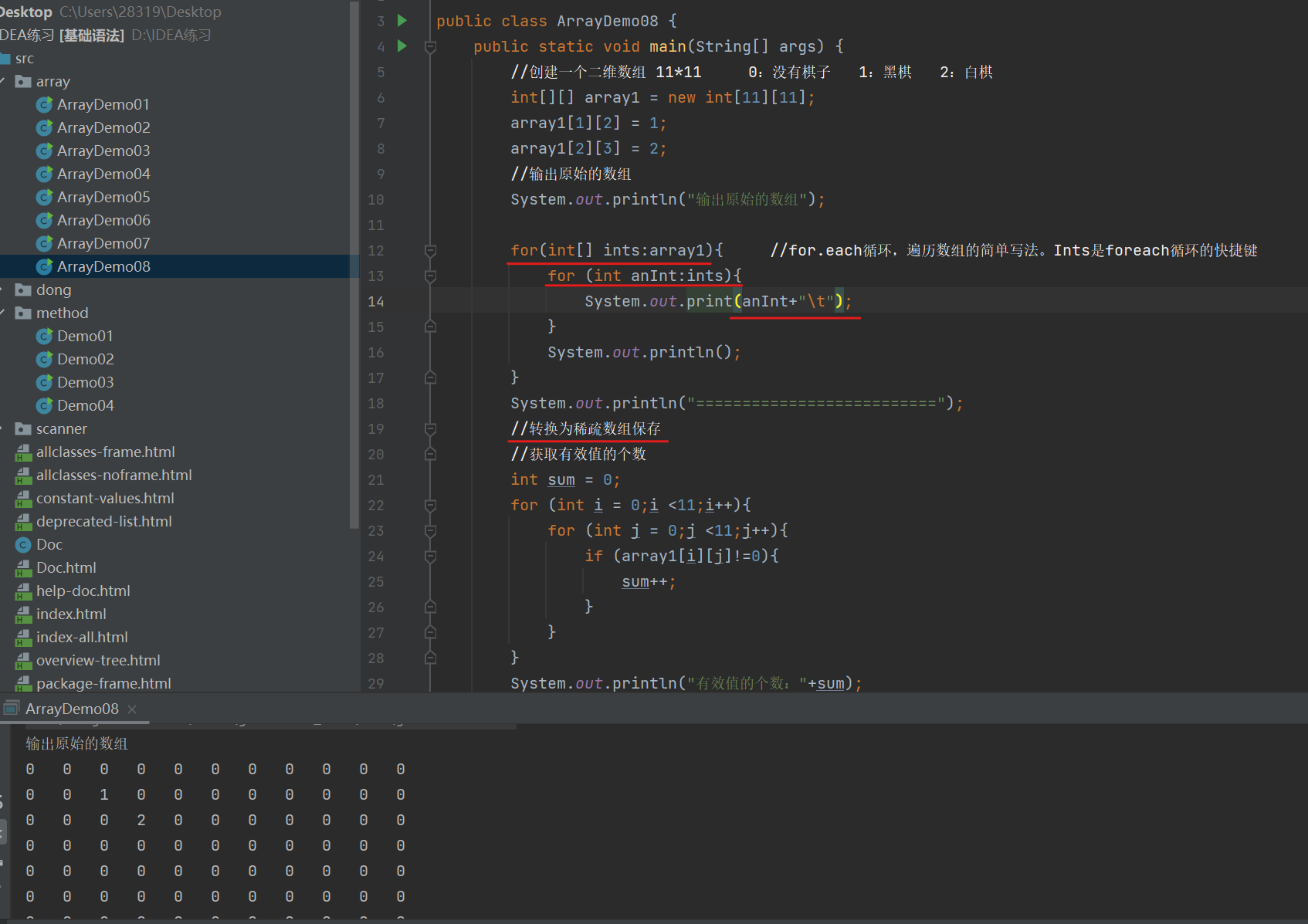Image resolution: width=1308 pixels, height=924 pixels.
Task: Collapse the if block on line 24
Action: (x=431, y=557)
